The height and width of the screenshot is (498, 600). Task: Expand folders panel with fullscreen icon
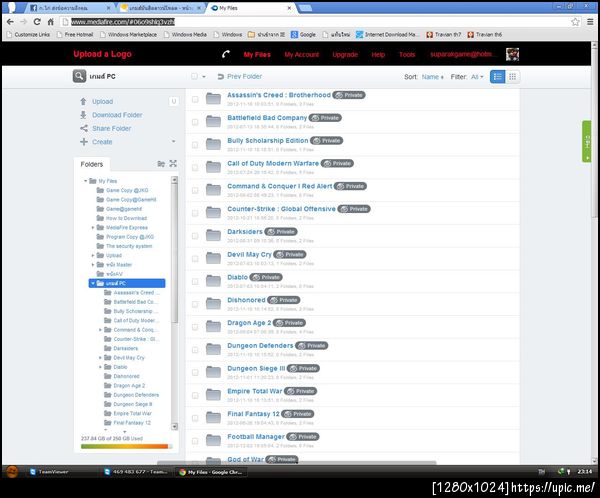tap(173, 163)
